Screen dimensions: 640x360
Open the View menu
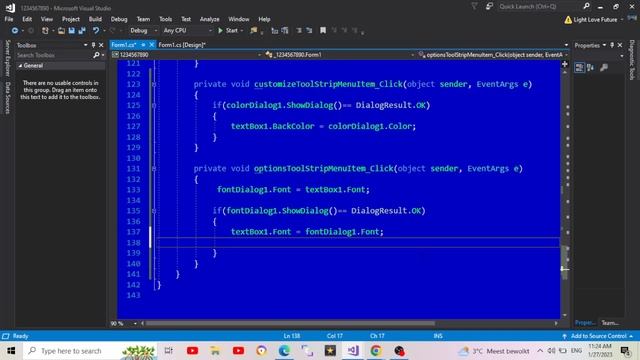coord(47,19)
